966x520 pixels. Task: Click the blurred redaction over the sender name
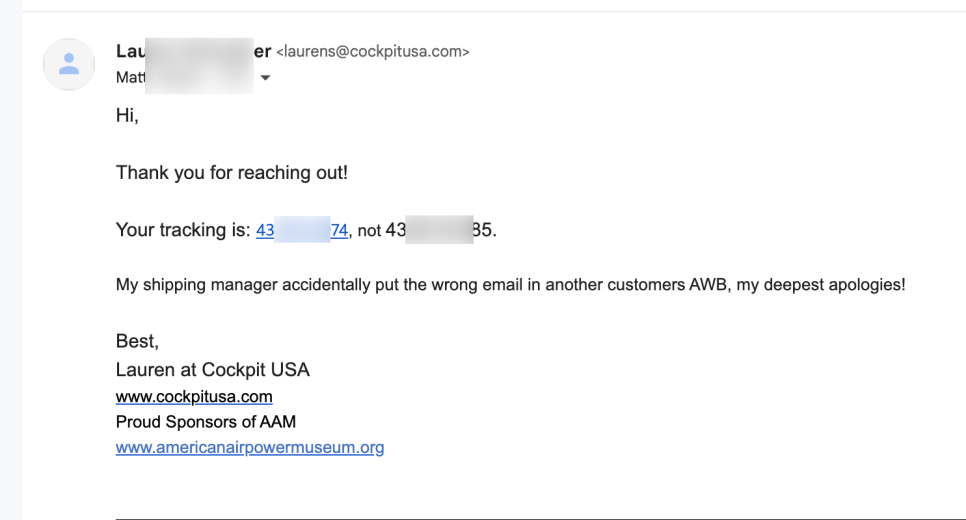point(199,65)
